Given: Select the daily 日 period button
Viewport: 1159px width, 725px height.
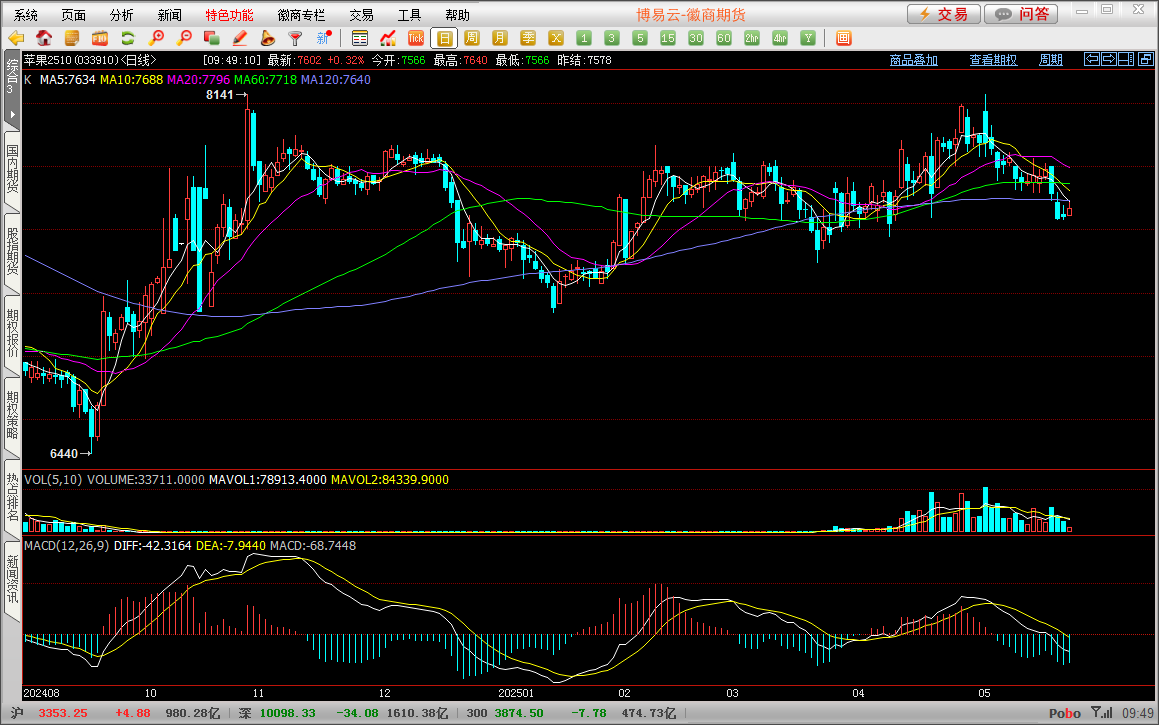Looking at the screenshot, I should click(444, 38).
